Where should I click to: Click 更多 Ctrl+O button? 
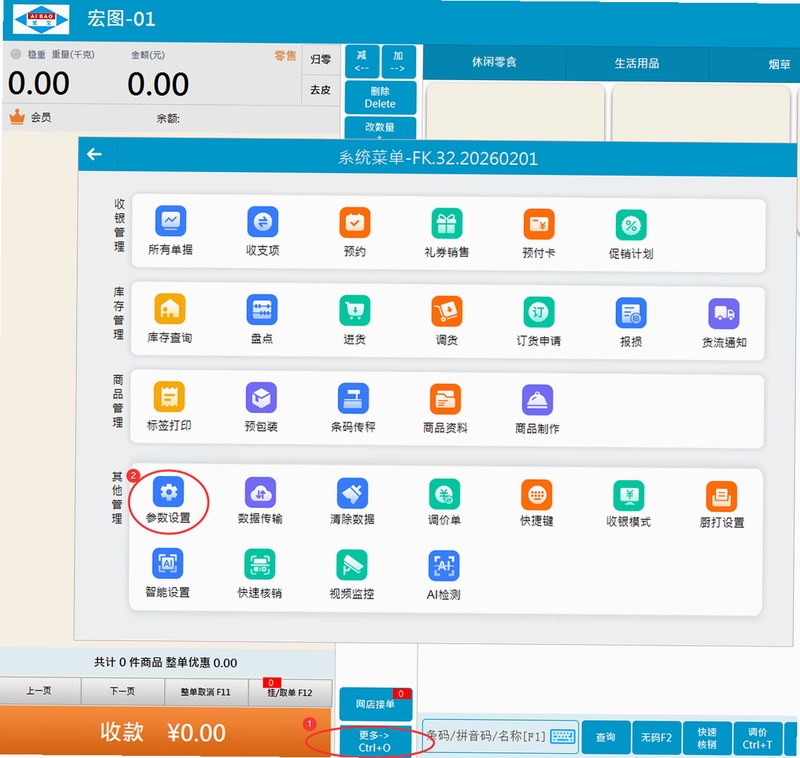[375, 741]
